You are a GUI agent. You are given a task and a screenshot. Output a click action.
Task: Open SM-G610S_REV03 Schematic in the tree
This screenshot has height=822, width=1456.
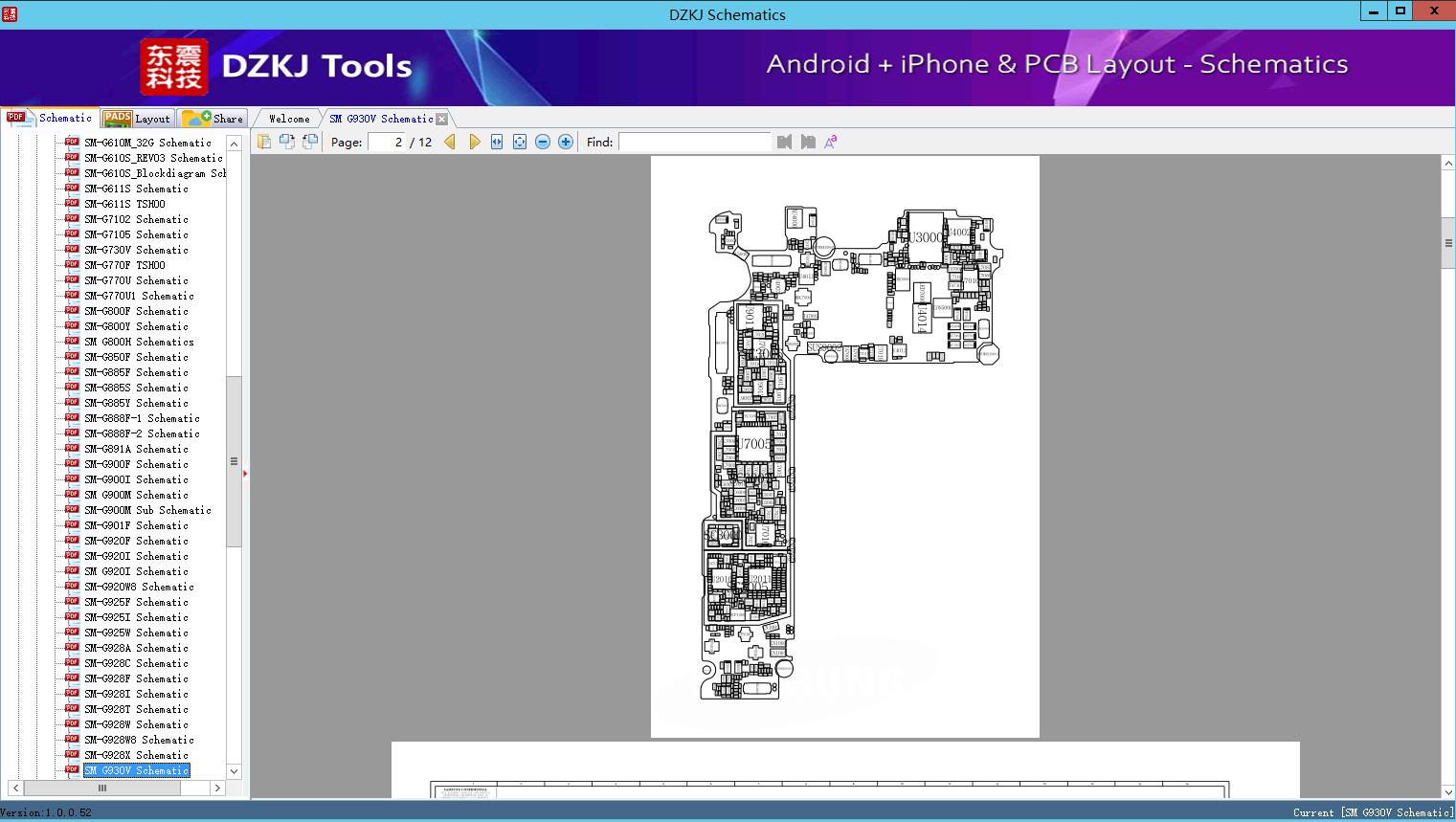(153, 158)
